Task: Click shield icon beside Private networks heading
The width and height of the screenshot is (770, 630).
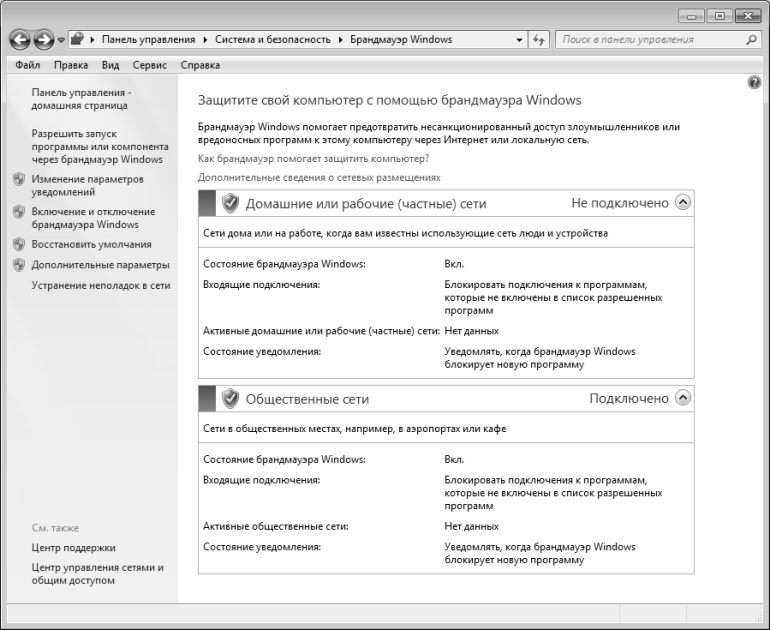Action: coord(231,203)
